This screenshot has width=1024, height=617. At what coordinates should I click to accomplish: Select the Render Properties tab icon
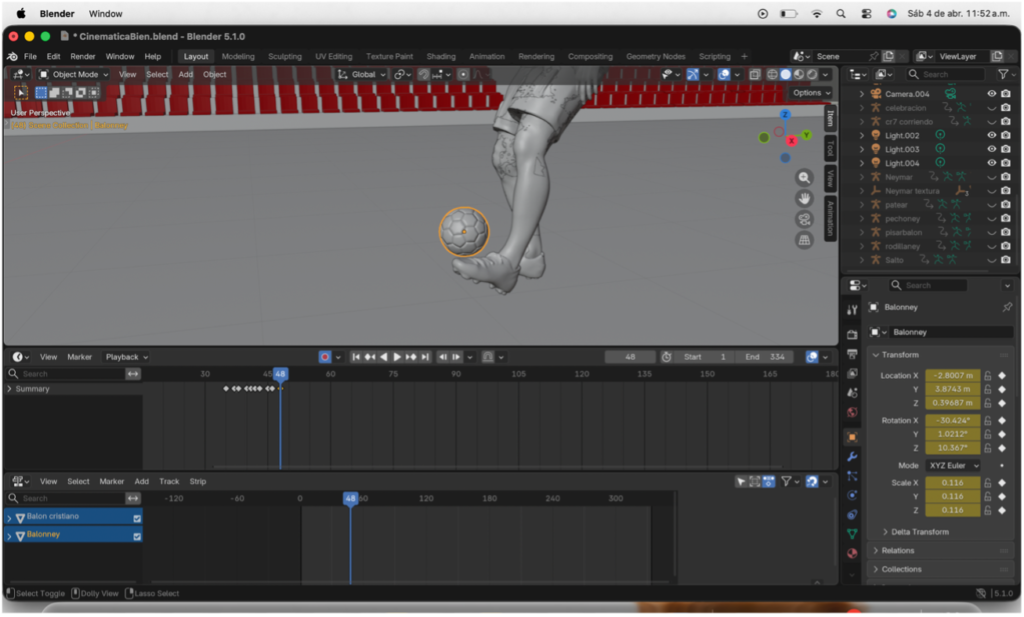tap(852, 332)
